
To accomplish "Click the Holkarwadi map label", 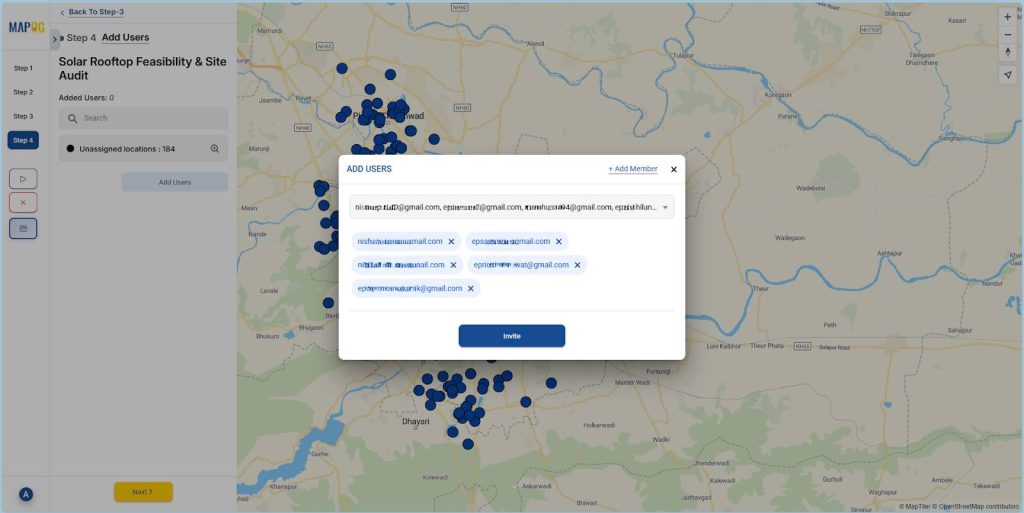I will tap(599, 425).
